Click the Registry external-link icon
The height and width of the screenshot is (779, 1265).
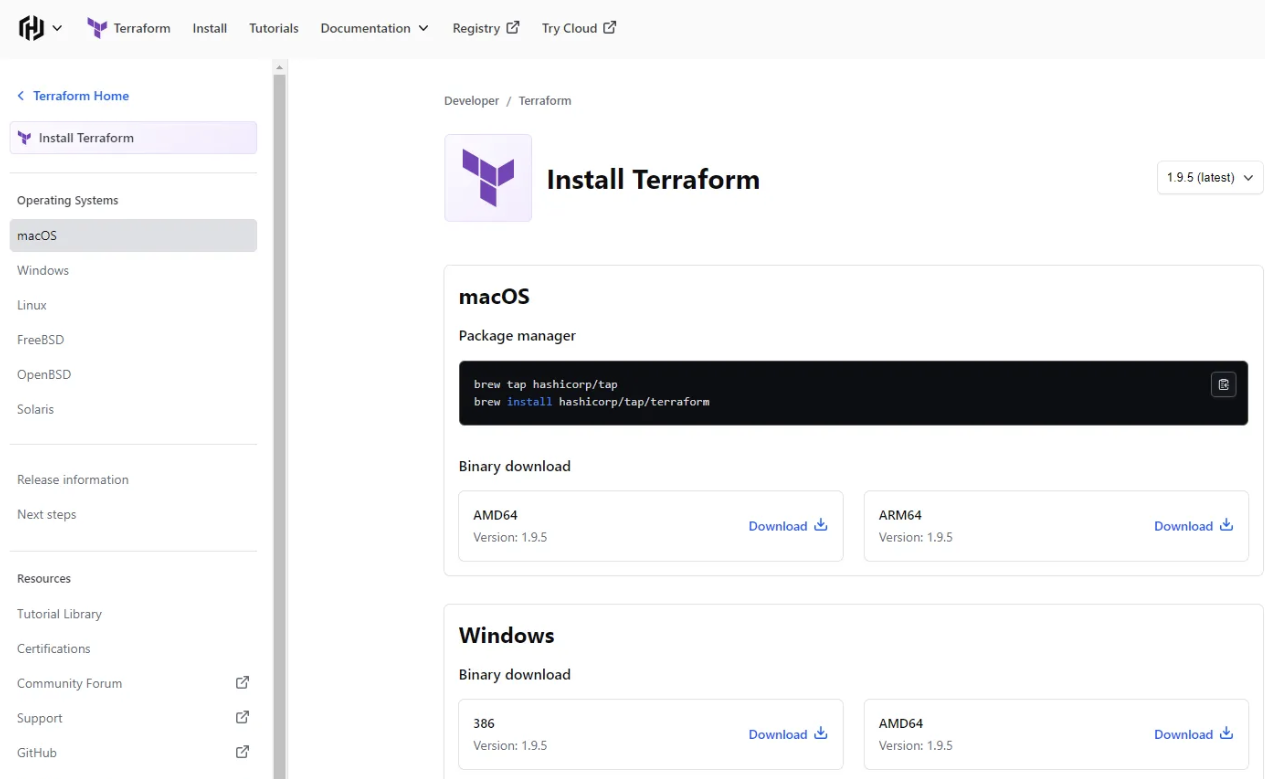(513, 27)
